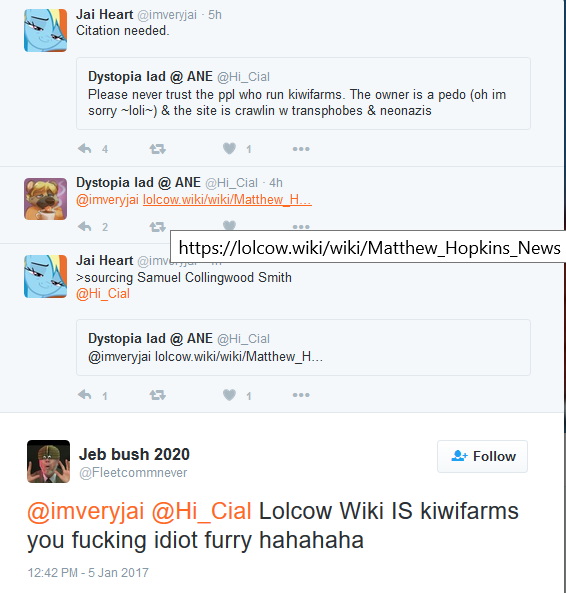
Task: Like the "sourcing Samuel Collingwood Smith" tweet
Action: tap(229, 395)
